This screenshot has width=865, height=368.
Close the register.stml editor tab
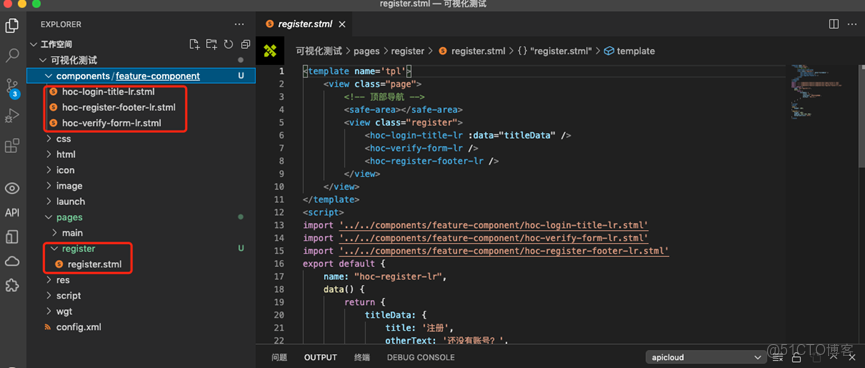coord(342,24)
